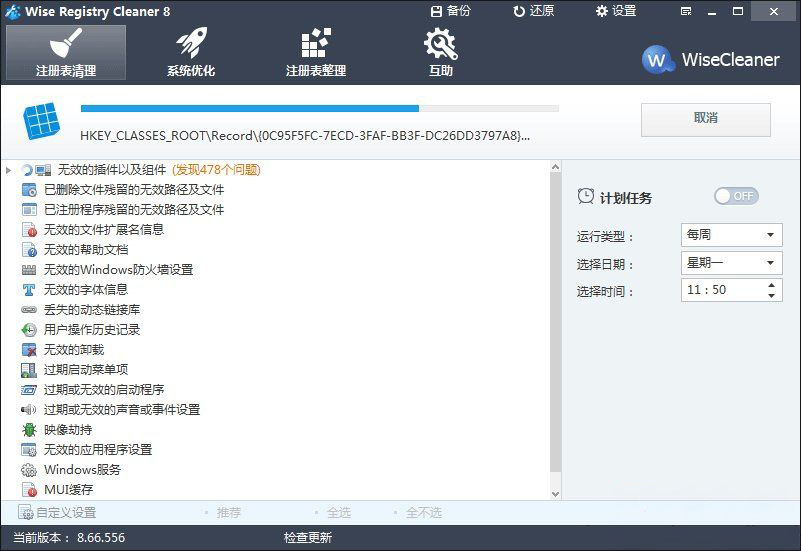Click 检查更新 in status bar
Viewport: 801px width, 551px height.
(x=308, y=538)
